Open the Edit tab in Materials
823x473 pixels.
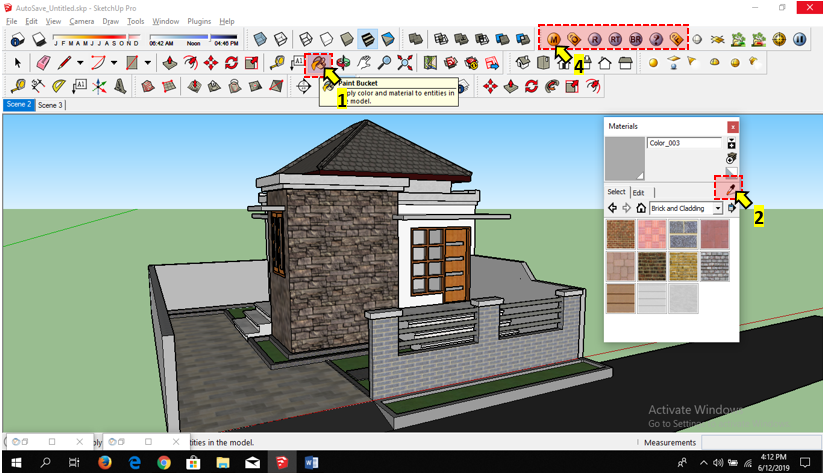click(638, 192)
